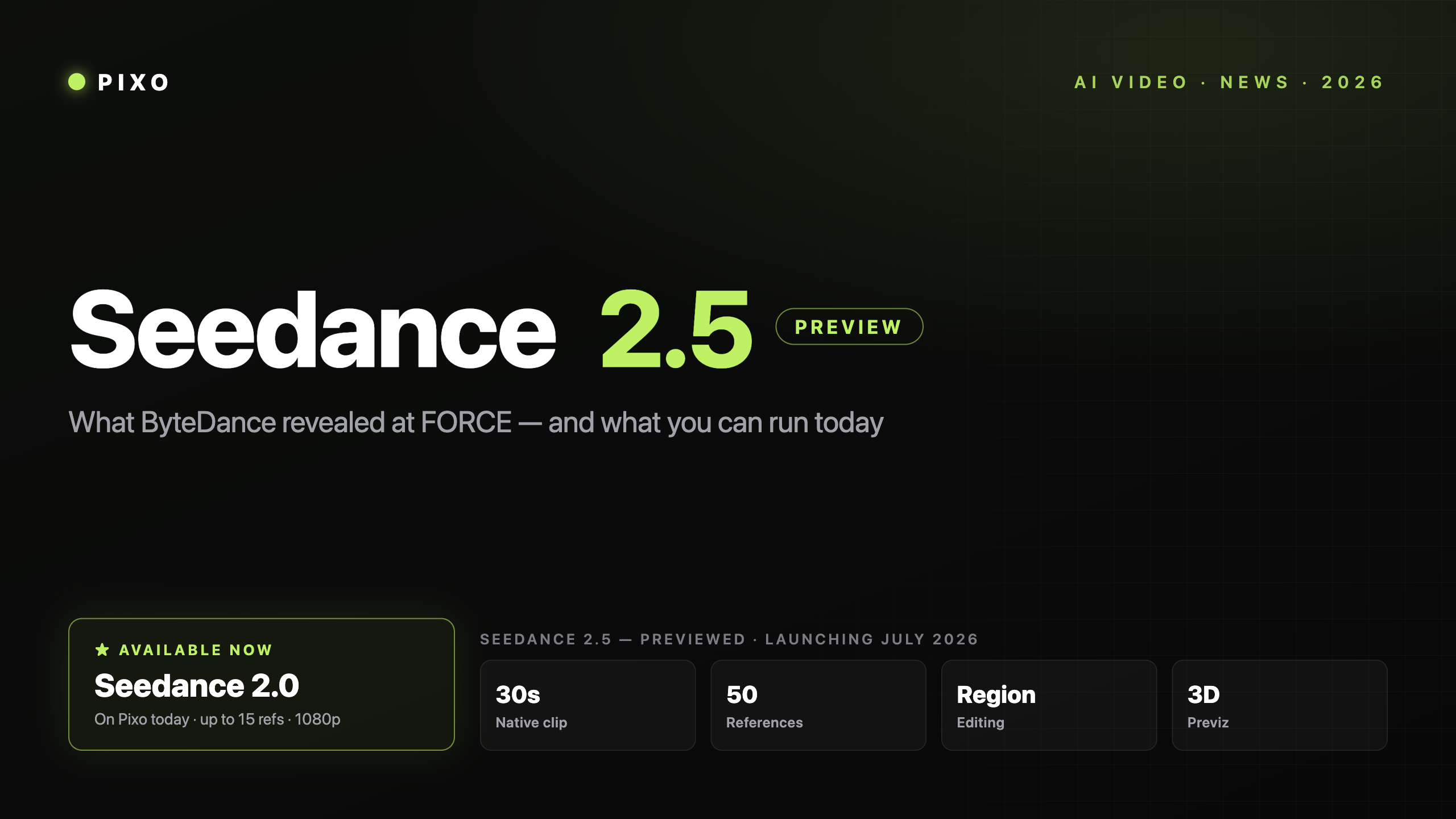1456x819 pixels.
Task: Select the 30s Native clip card
Action: [588, 705]
